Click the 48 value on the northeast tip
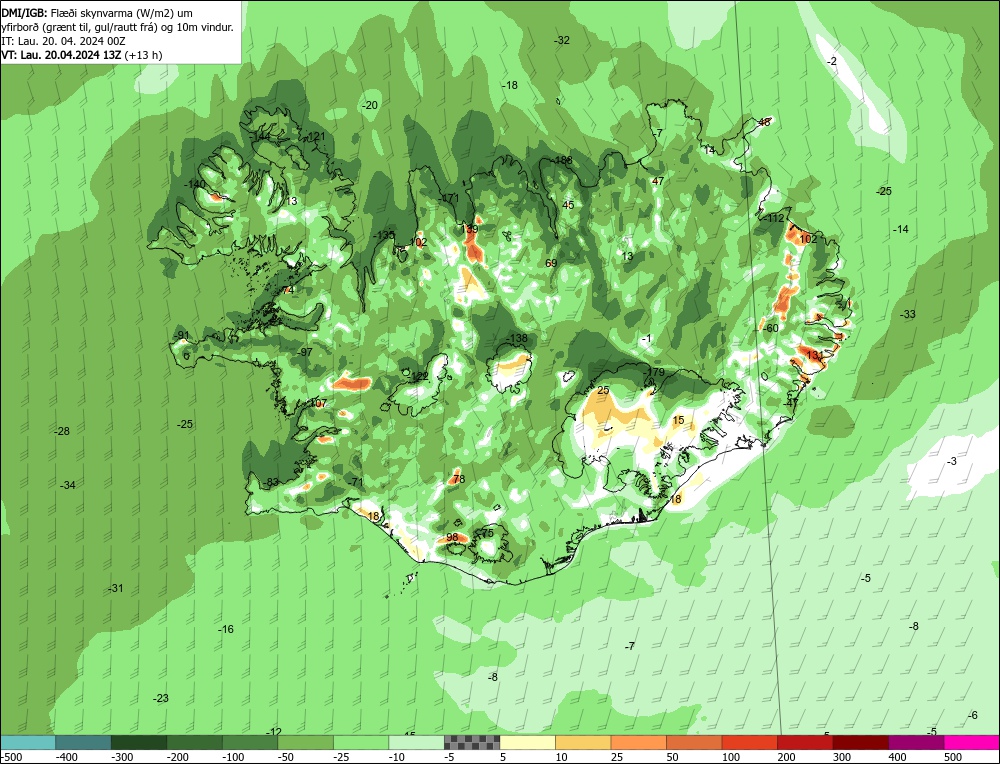This screenshot has height=764, width=1000. 764,122
